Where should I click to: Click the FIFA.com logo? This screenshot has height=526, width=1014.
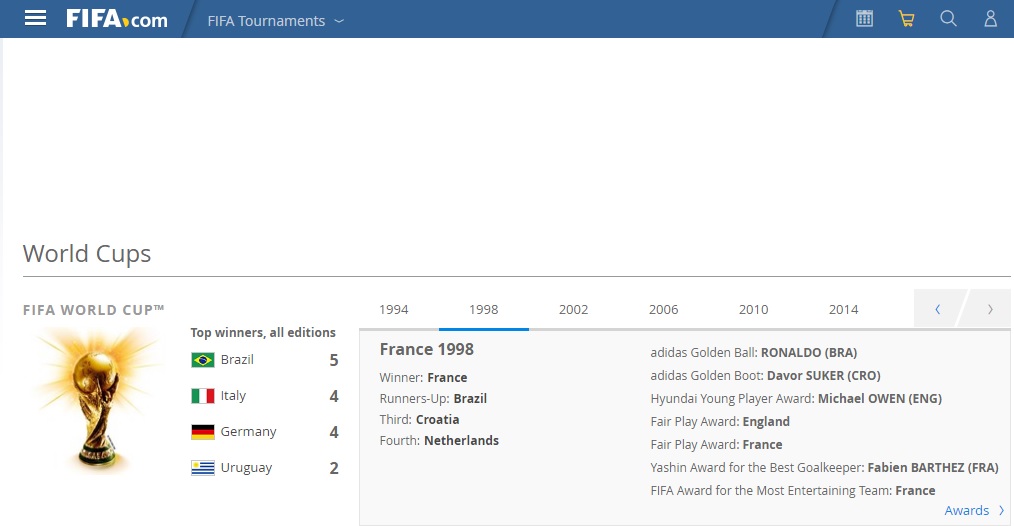tap(116, 19)
